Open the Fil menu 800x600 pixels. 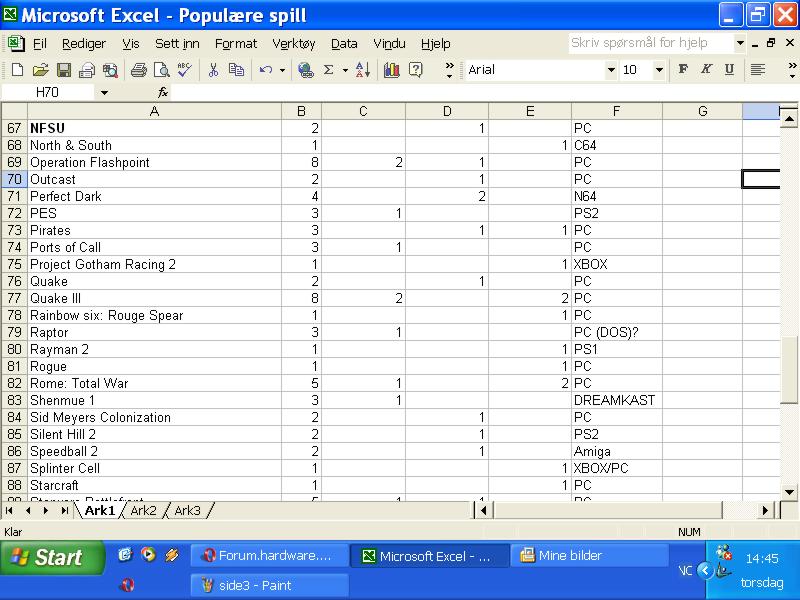coord(40,44)
